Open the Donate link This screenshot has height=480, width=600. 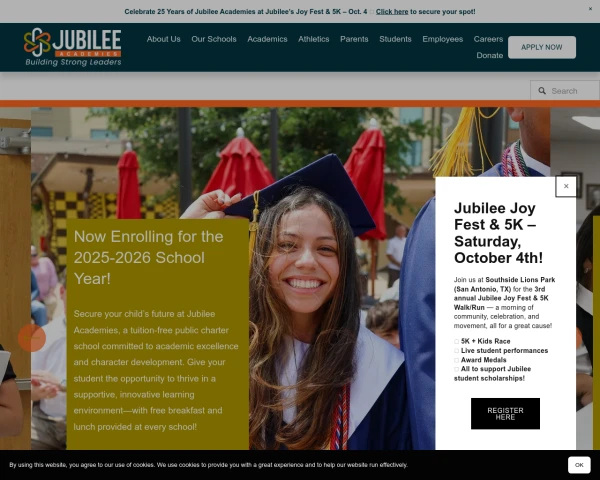[x=489, y=56]
